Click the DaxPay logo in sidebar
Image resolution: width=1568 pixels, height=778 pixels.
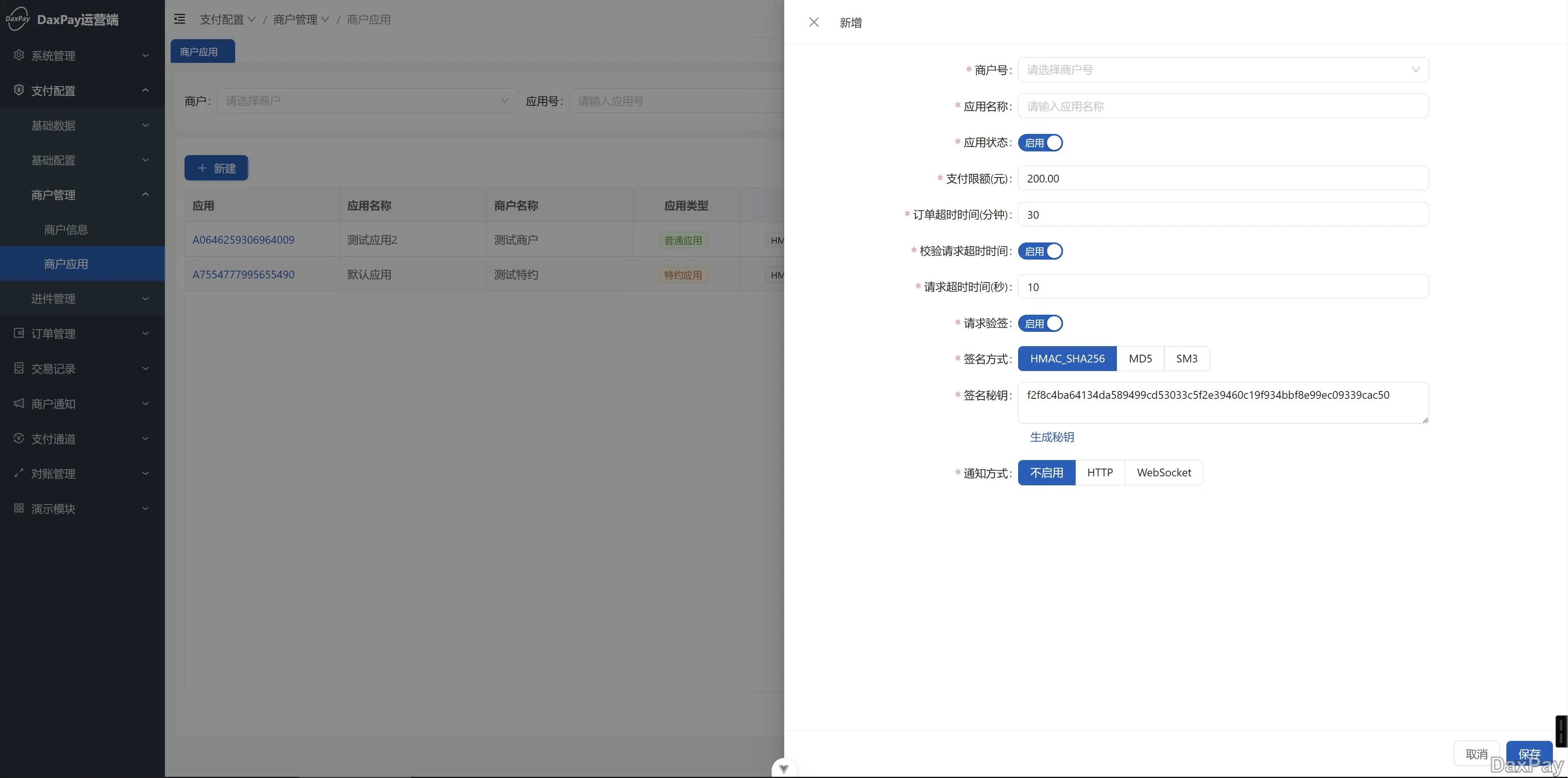tap(18, 19)
